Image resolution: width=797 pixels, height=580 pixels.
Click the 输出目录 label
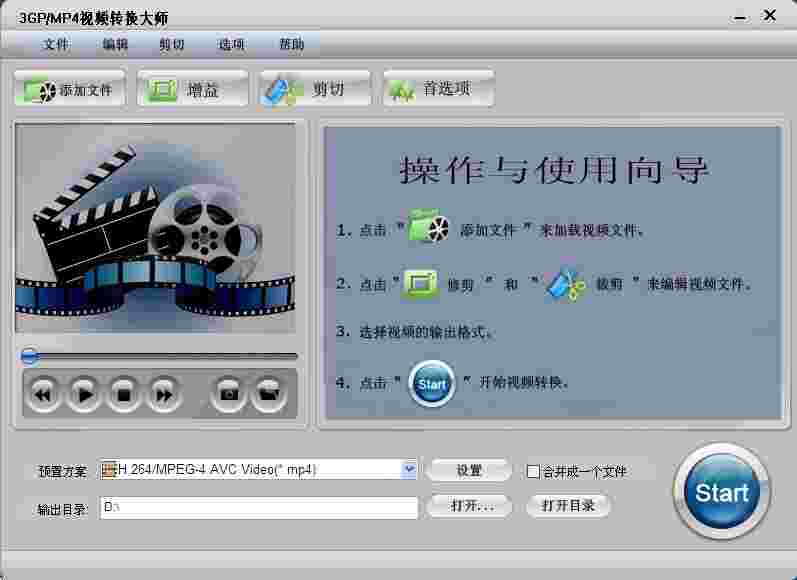[63, 509]
